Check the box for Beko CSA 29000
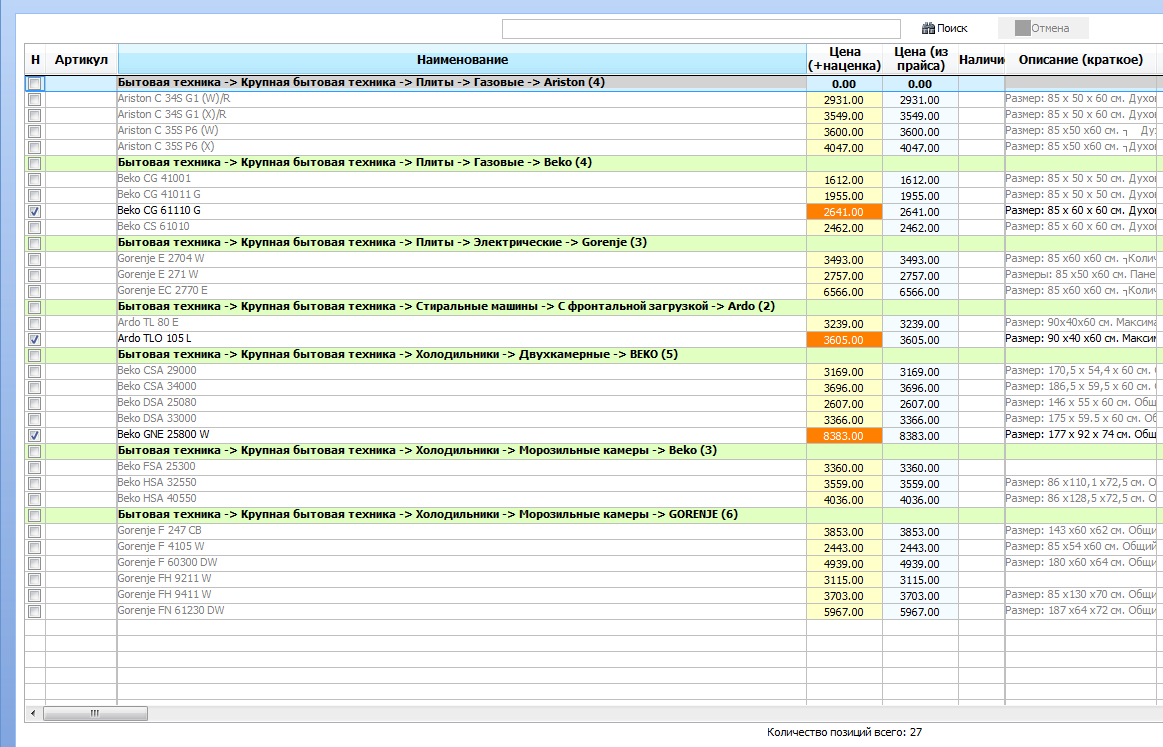This screenshot has height=747, width=1163. pos(35,372)
